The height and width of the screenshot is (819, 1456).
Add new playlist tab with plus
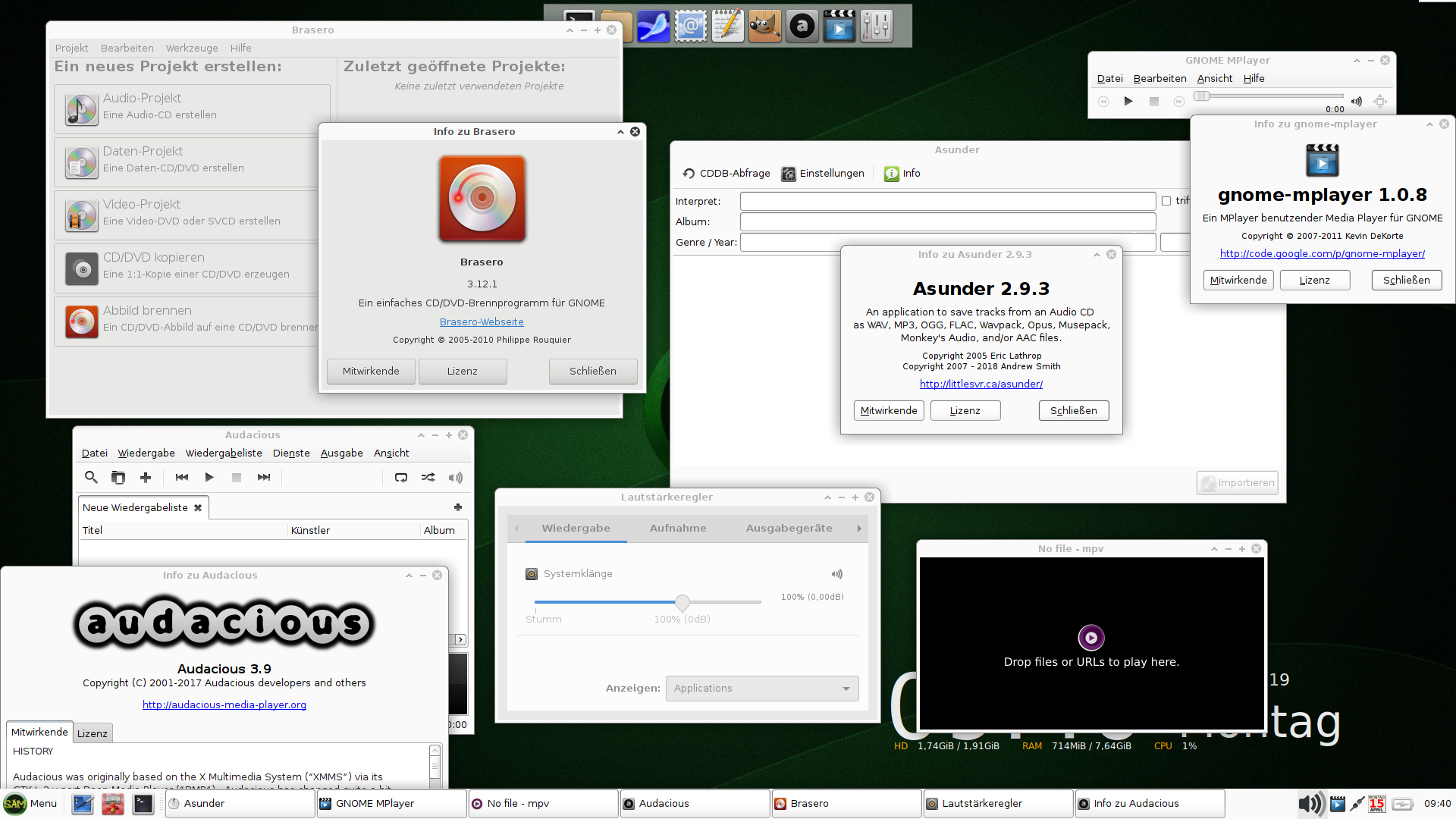458,507
